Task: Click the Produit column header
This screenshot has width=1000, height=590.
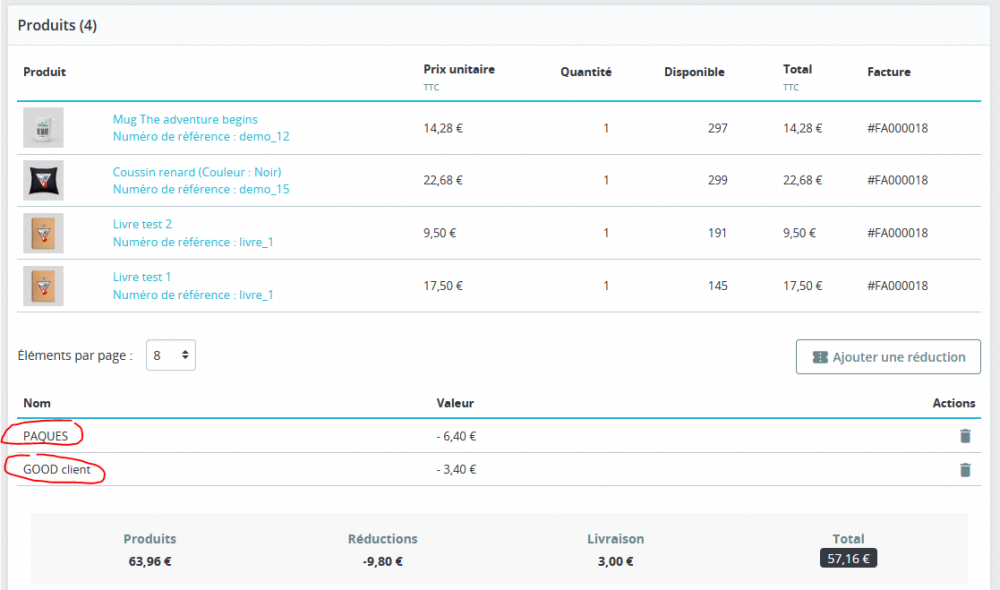Action: tap(45, 72)
